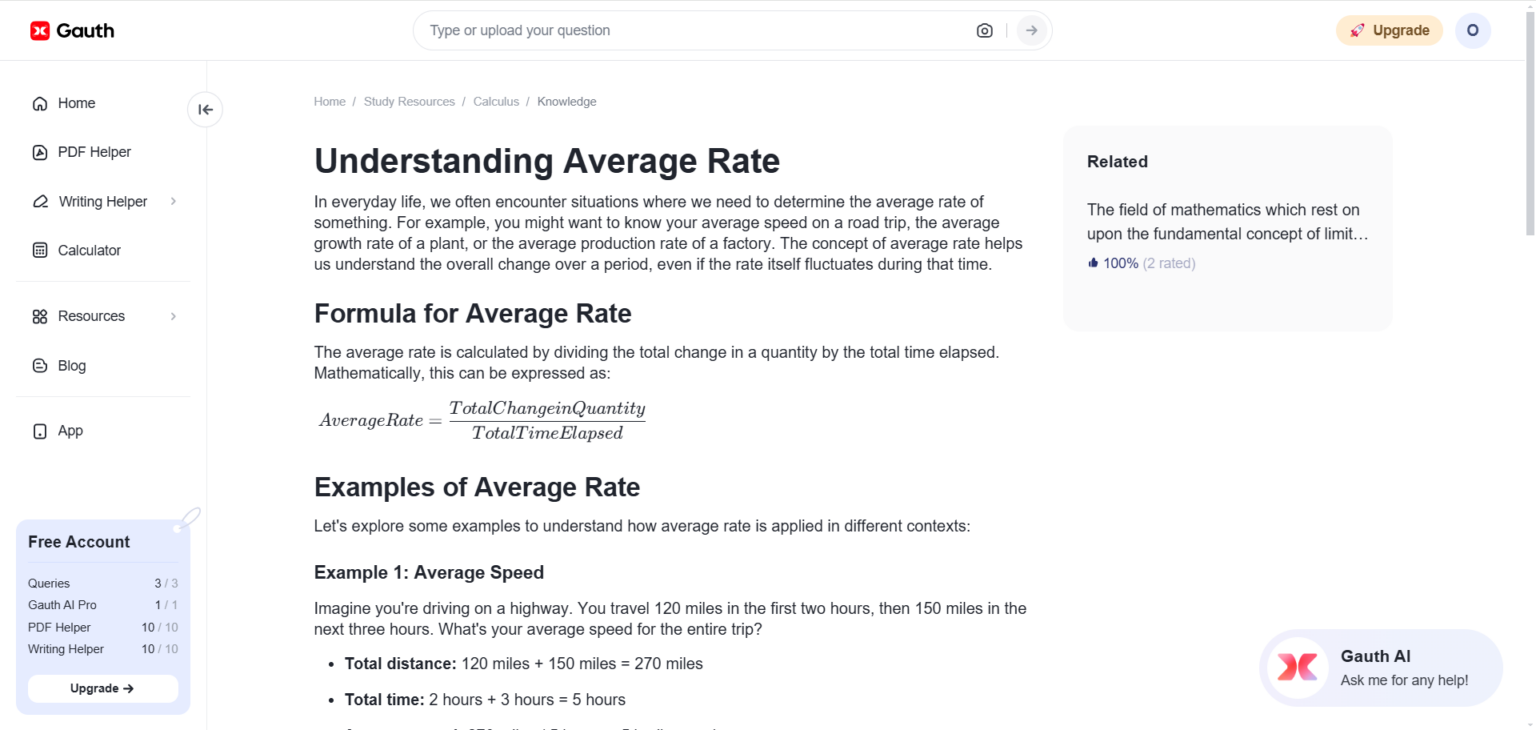Click the camera icon to upload a question

(x=984, y=30)
